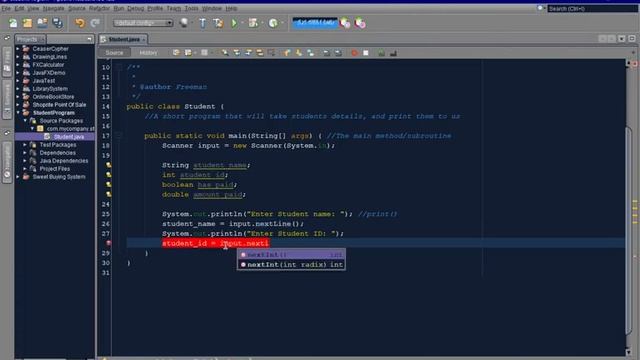Open the editor documents list dropdown arrow

pos(621,39)
